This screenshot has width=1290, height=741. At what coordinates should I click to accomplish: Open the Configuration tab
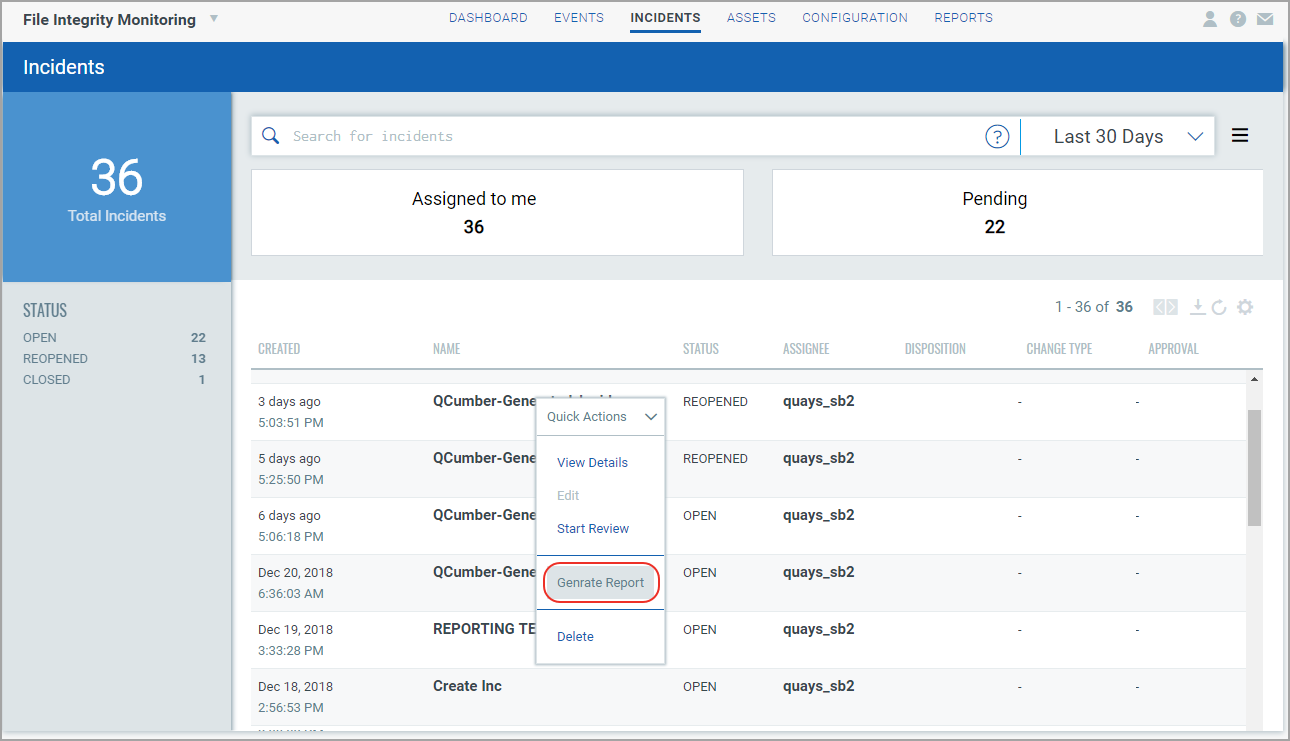855,18
